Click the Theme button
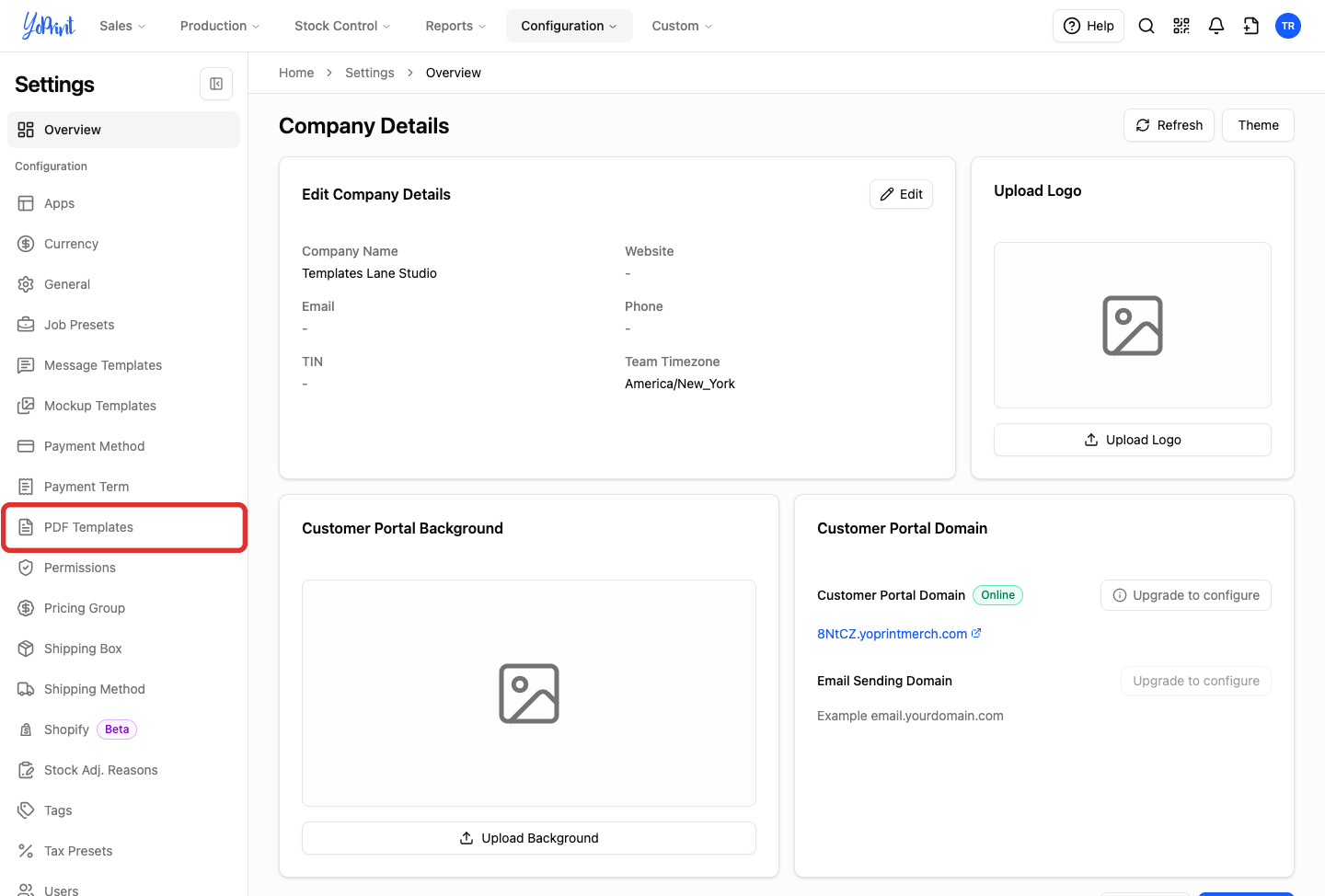Image resolution: width=1325 pixels, height=896 pixels. click(x=1258, y=125)
